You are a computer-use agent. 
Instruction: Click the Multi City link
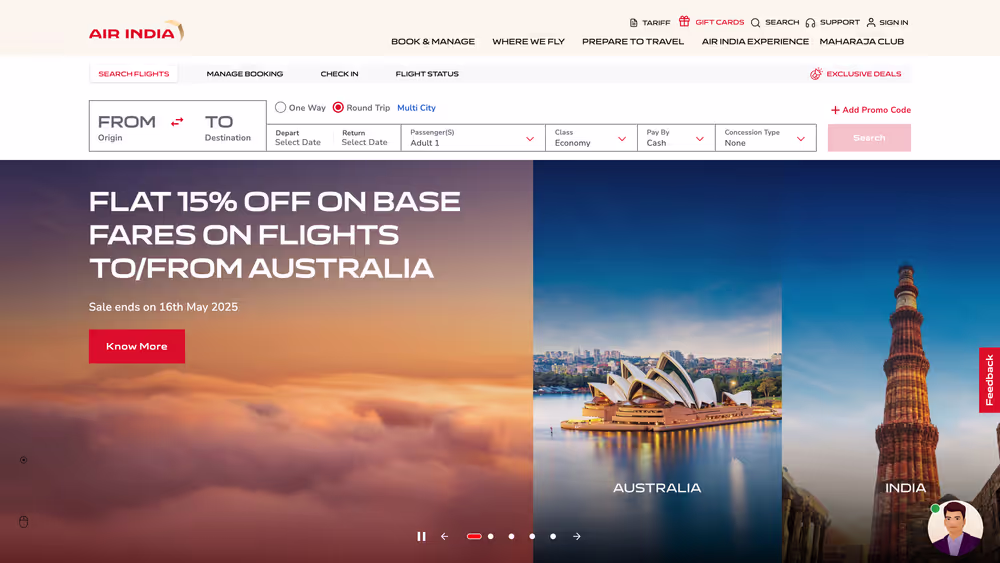[416, 108]
